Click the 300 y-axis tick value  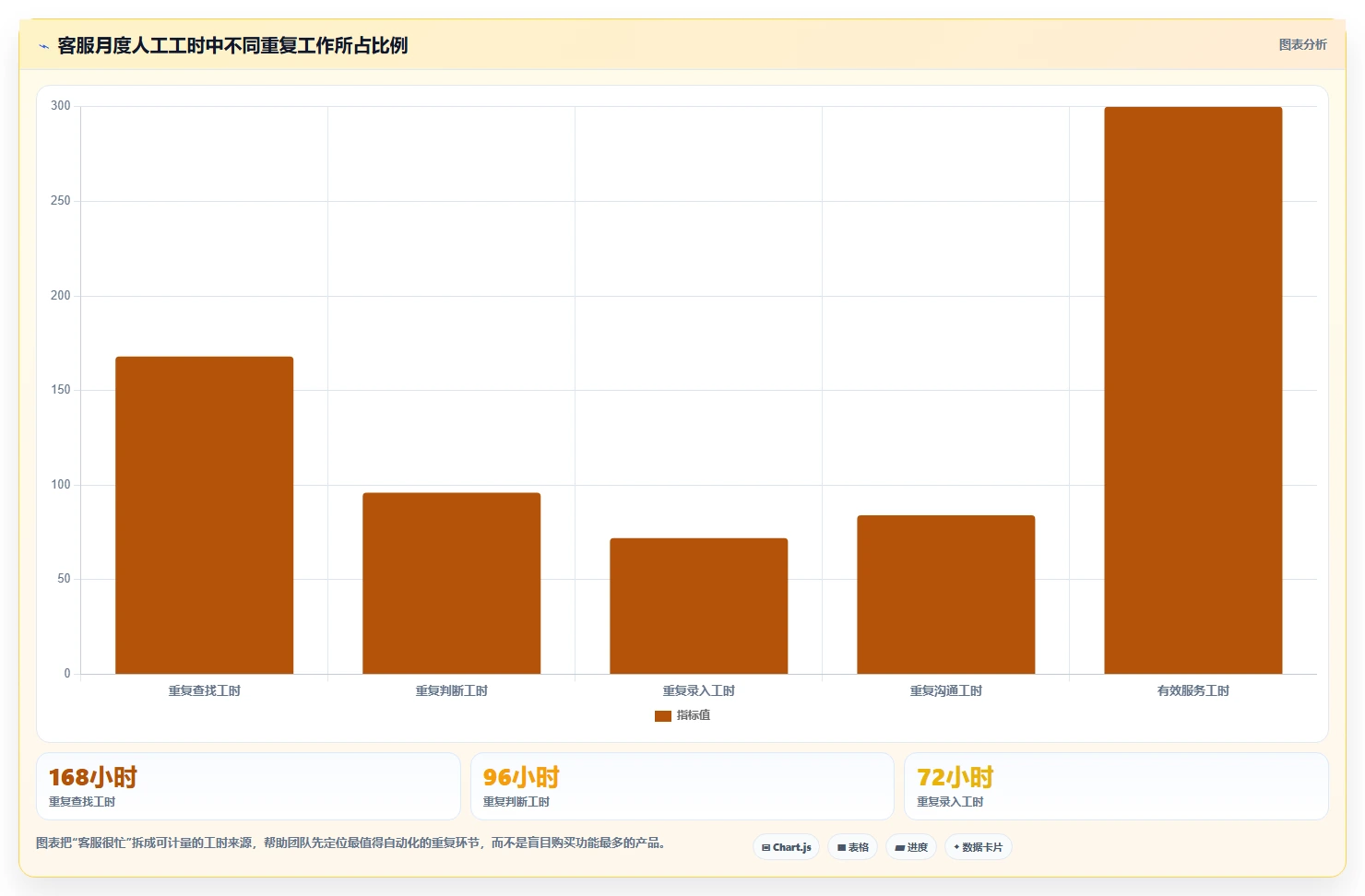point(60,106)
